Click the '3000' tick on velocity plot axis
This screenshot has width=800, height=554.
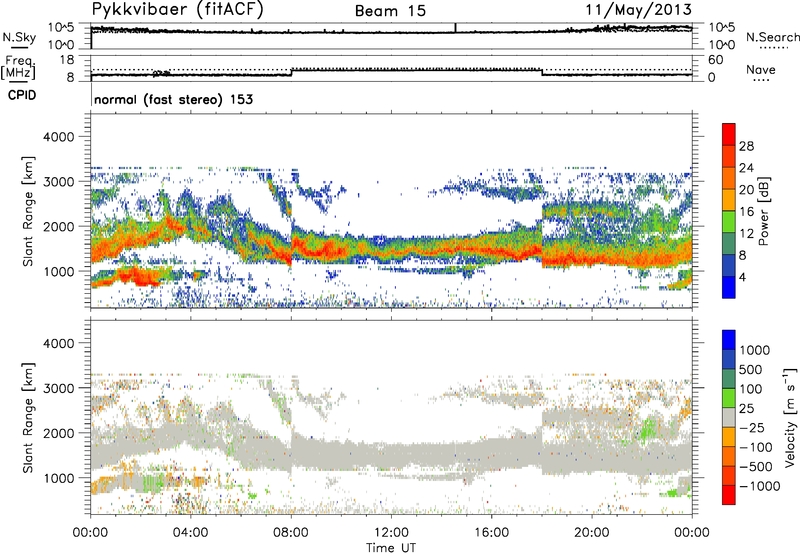tap(58, 388)
